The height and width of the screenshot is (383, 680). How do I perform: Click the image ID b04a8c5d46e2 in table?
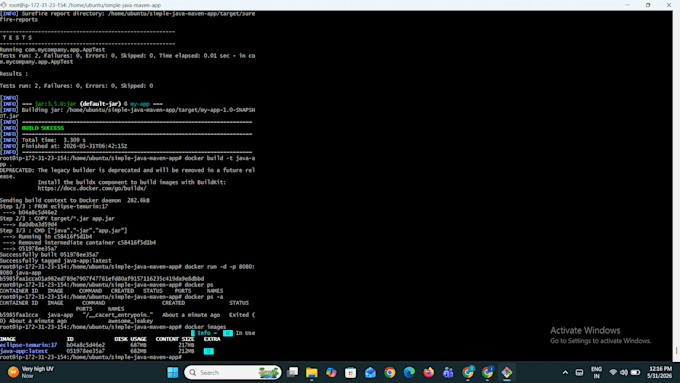coord(85,345)
